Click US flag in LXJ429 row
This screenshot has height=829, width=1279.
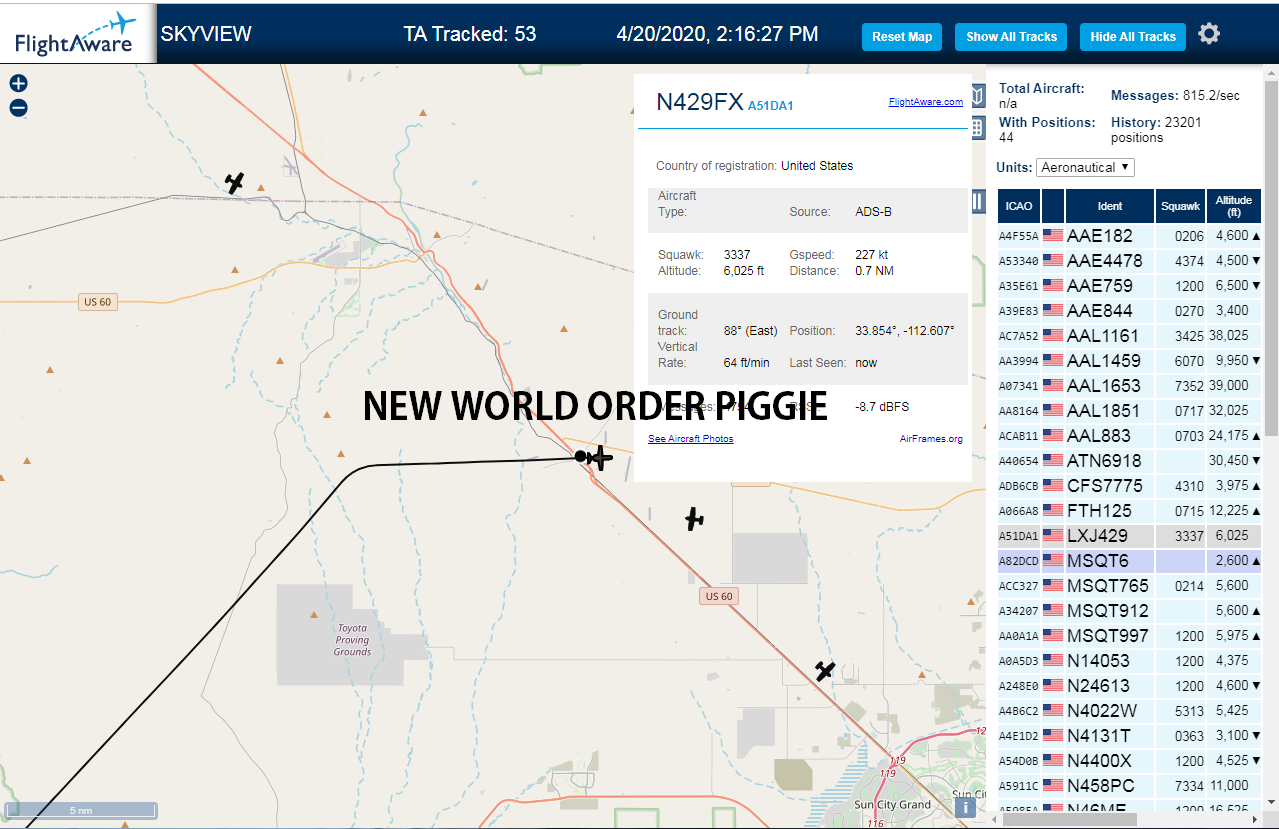pos(1053,535)
